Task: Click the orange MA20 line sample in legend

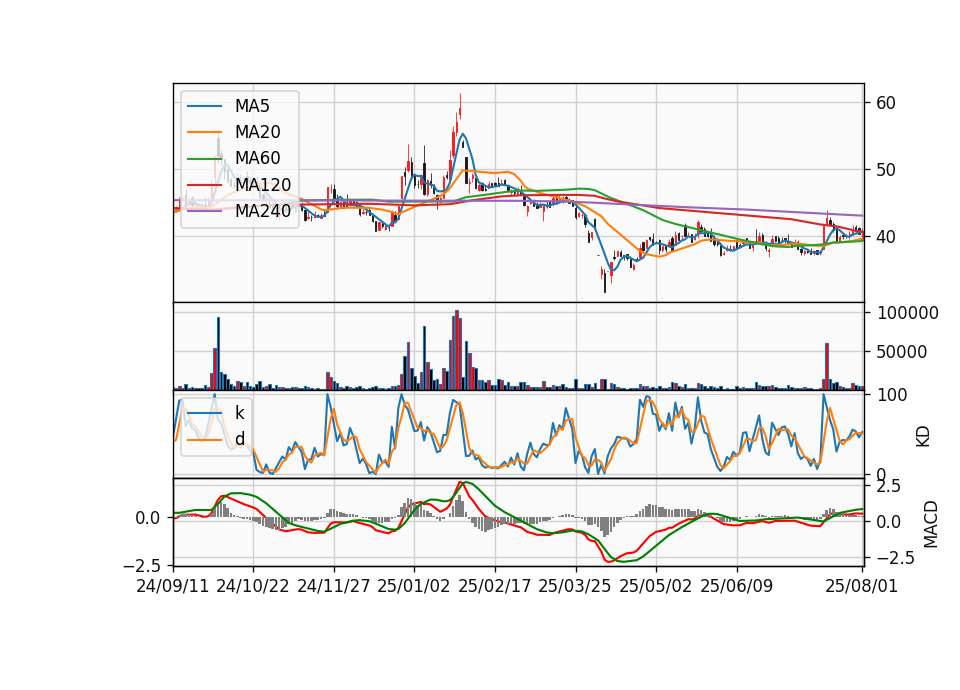Action: point(204,132)
